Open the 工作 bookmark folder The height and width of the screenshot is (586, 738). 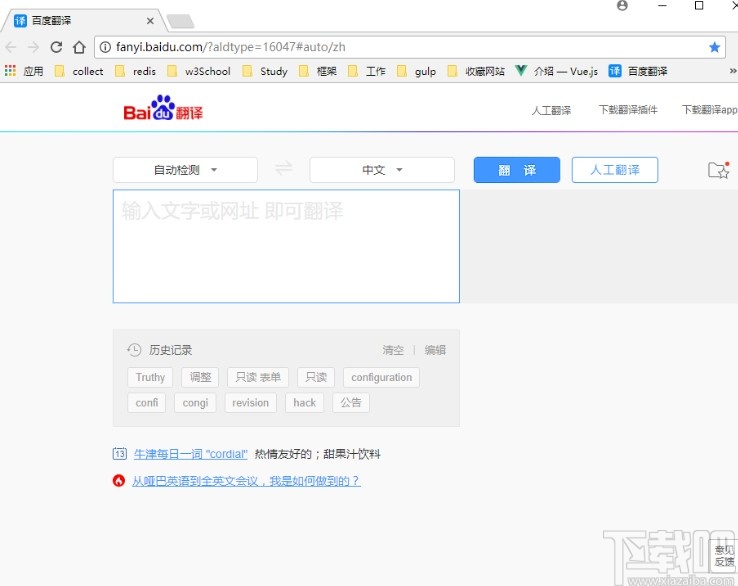tap(367, 71)
